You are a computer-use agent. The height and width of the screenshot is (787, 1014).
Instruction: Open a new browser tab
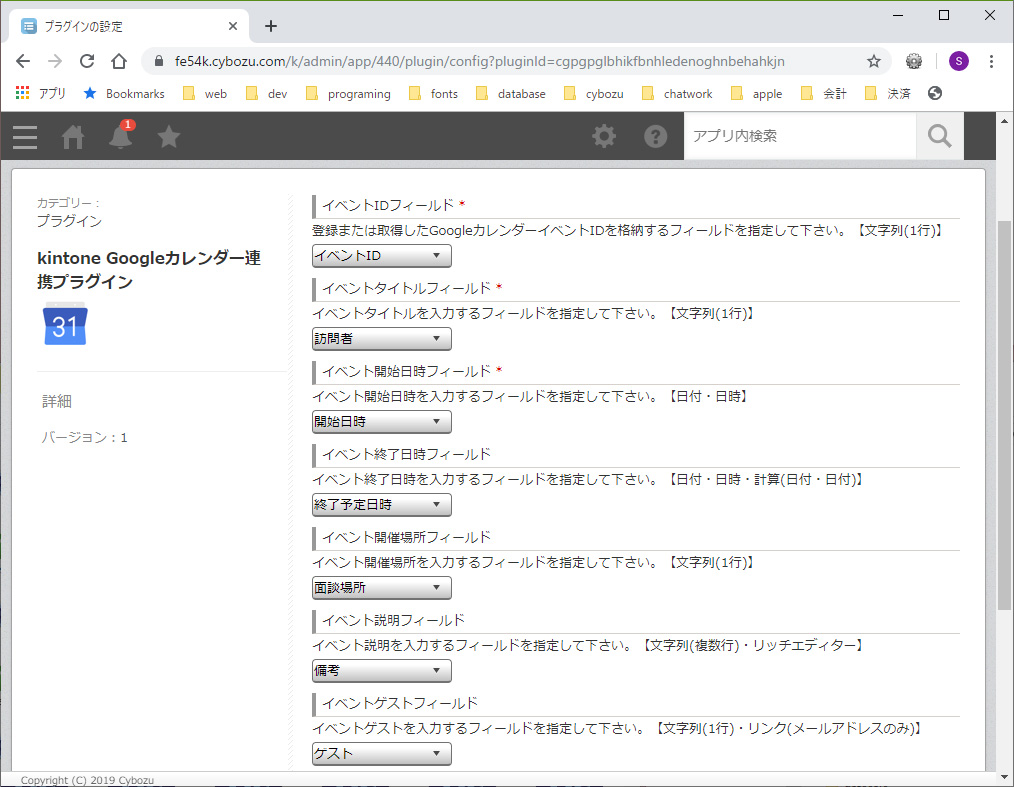tap(271, 26)
